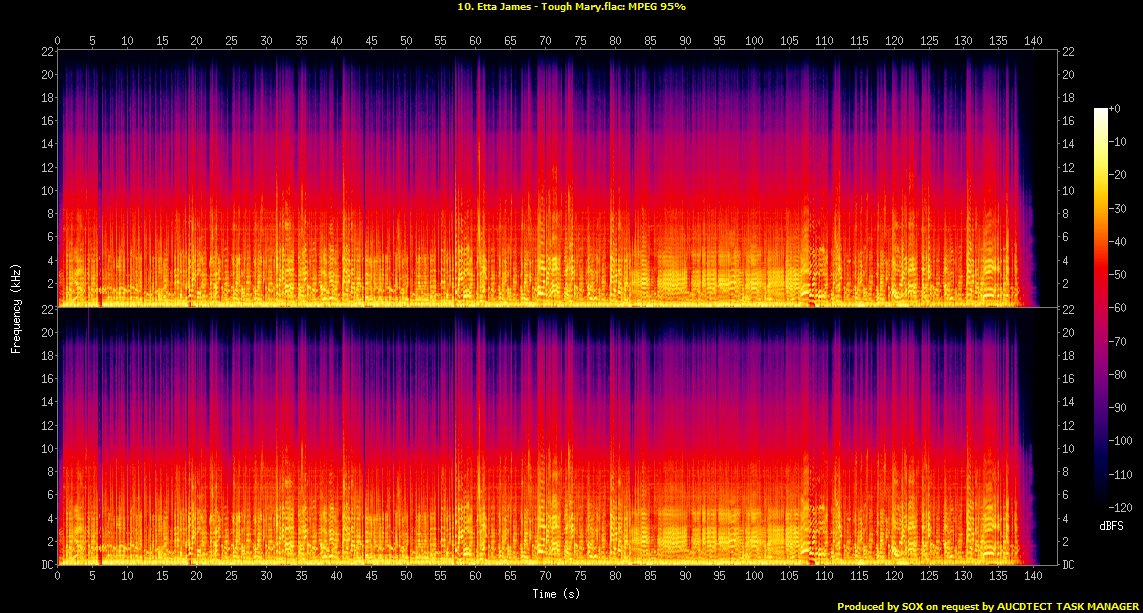Click the 35 second marker on the top time axis
The image size is (1143, 613).
tap(301, 41)
